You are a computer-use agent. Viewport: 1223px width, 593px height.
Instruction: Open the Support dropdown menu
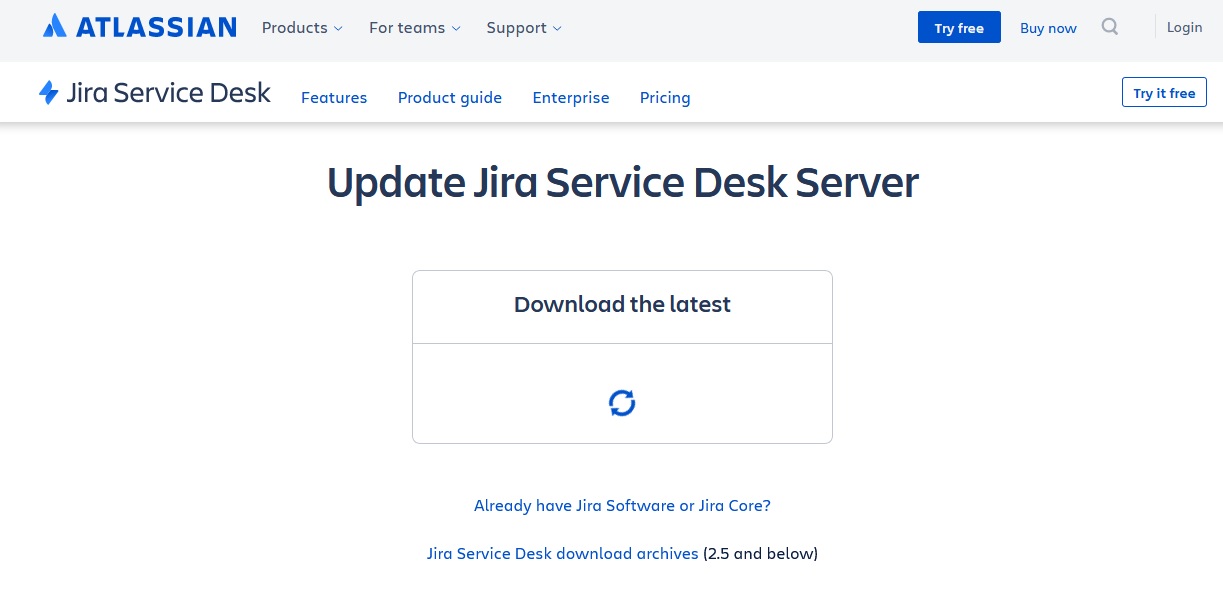pyautogui.click(x=524, y=28)
